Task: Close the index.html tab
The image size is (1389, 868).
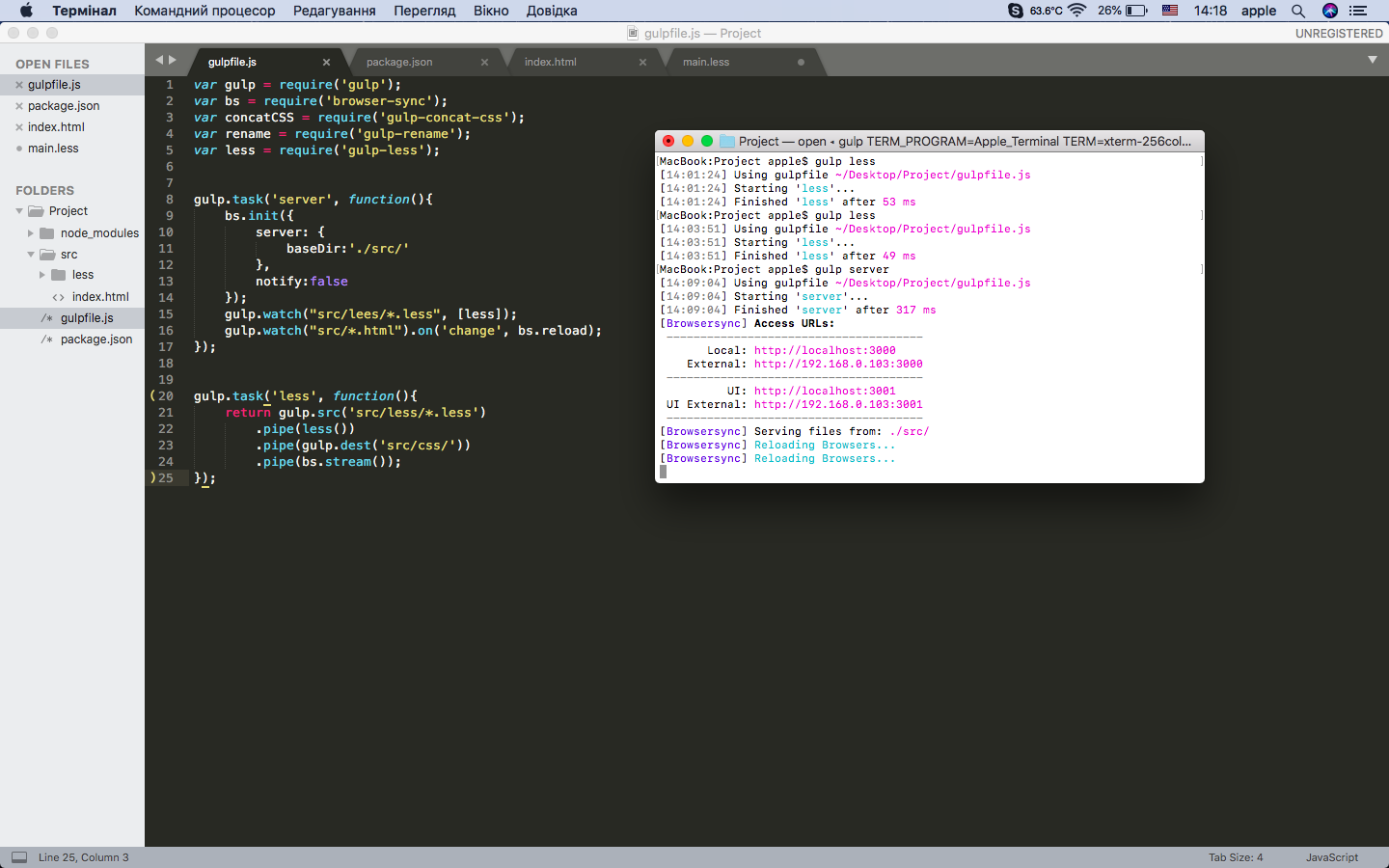Action: click(642, 62)
